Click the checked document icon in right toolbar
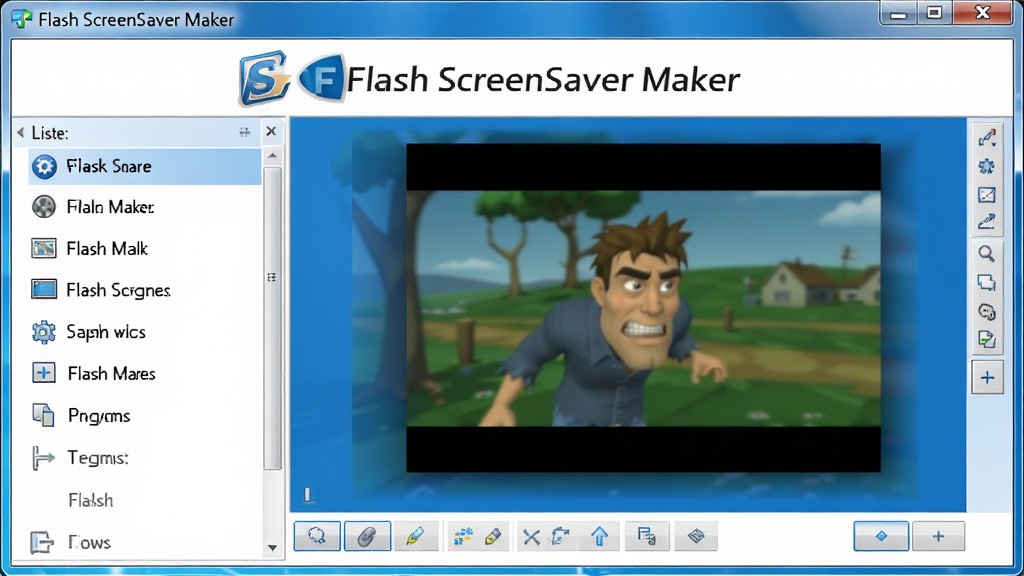Image resolution: width=1024 pixels, height=576 pixels. point(987,339)
